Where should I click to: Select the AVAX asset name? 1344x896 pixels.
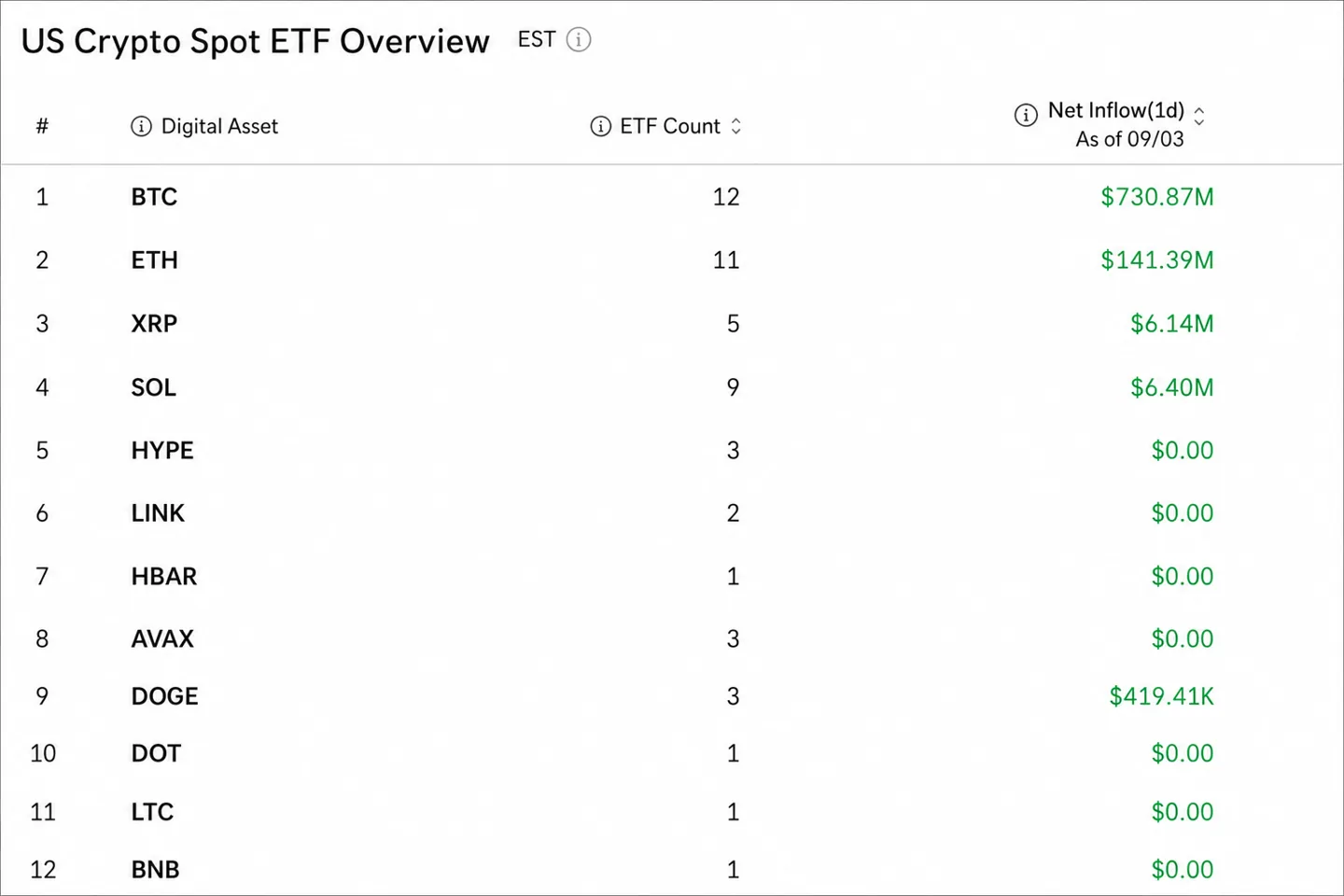pyautogui.click(x=162, y=639)
